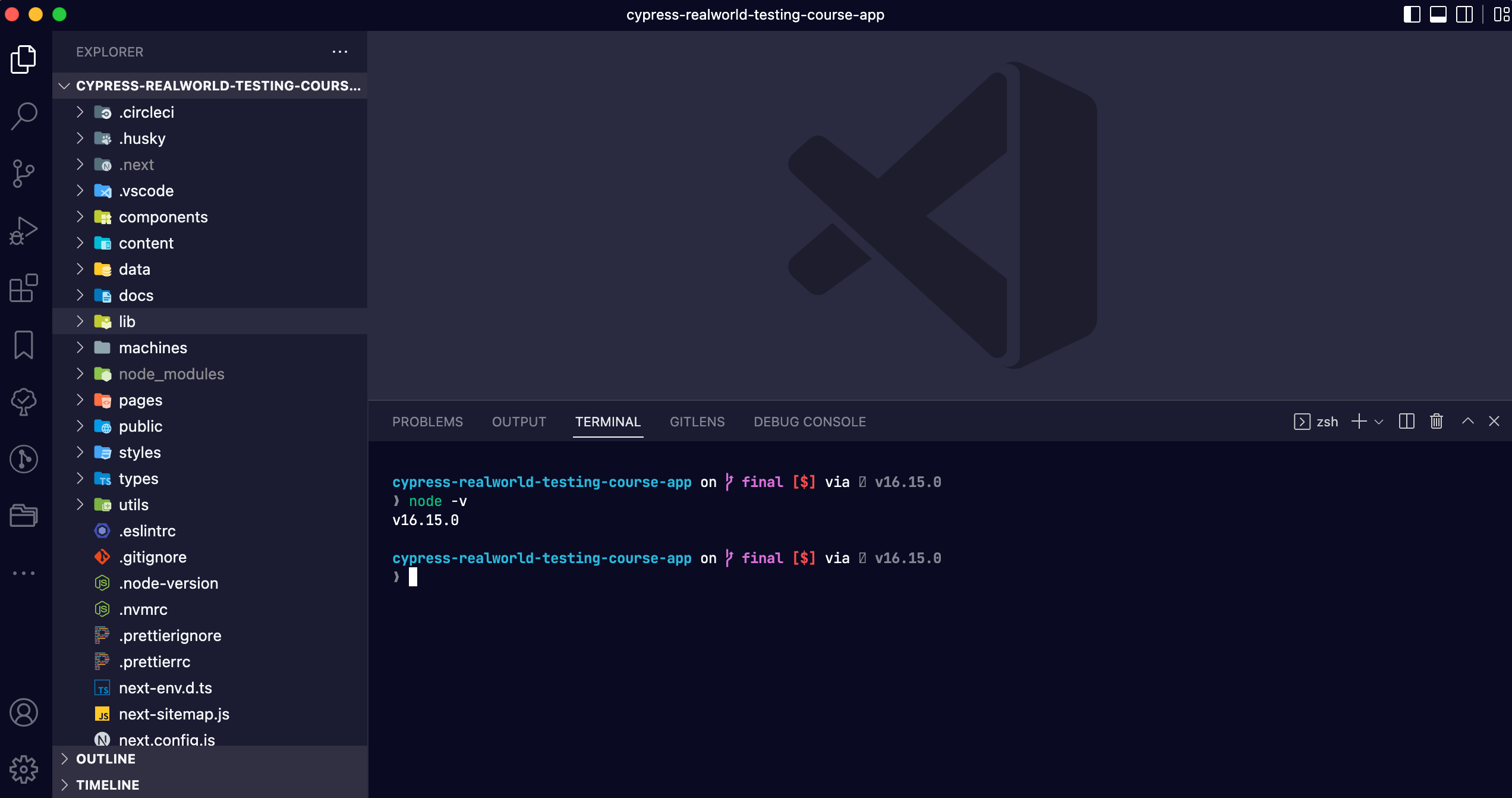
Task: Open the new terminal launch profile dropdown
Action: [x=1379, y=422]
